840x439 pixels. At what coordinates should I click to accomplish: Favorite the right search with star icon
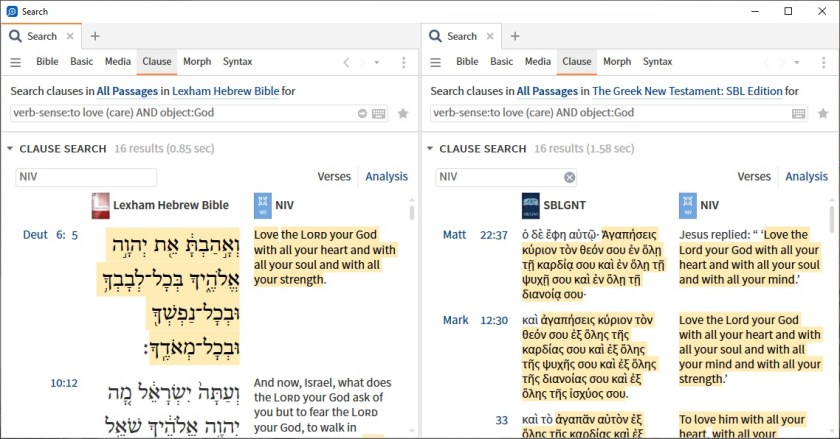[x=823, y=113]
